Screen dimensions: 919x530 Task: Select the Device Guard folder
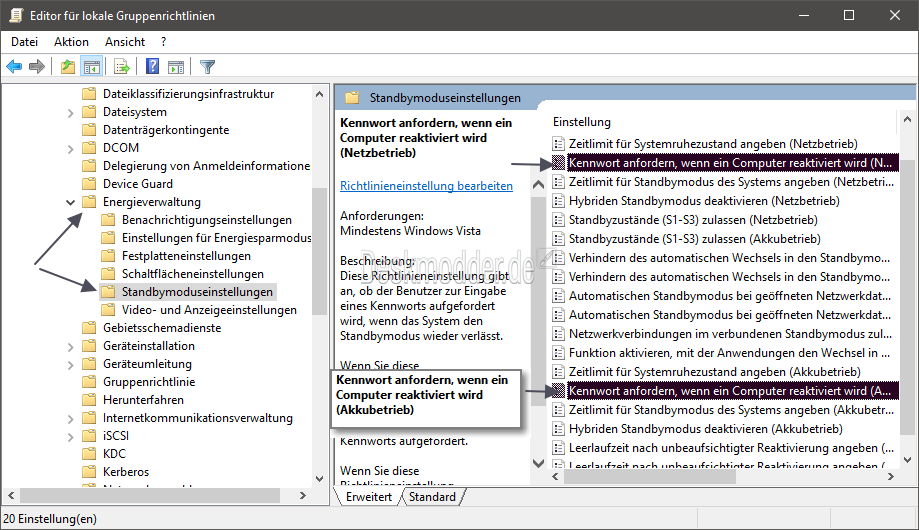pos(137,184)
